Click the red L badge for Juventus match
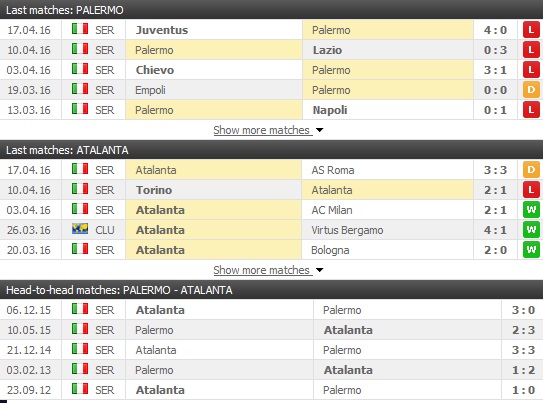This screenshot has height=403, width=543. pyautogui.click(x=531, y=30)
